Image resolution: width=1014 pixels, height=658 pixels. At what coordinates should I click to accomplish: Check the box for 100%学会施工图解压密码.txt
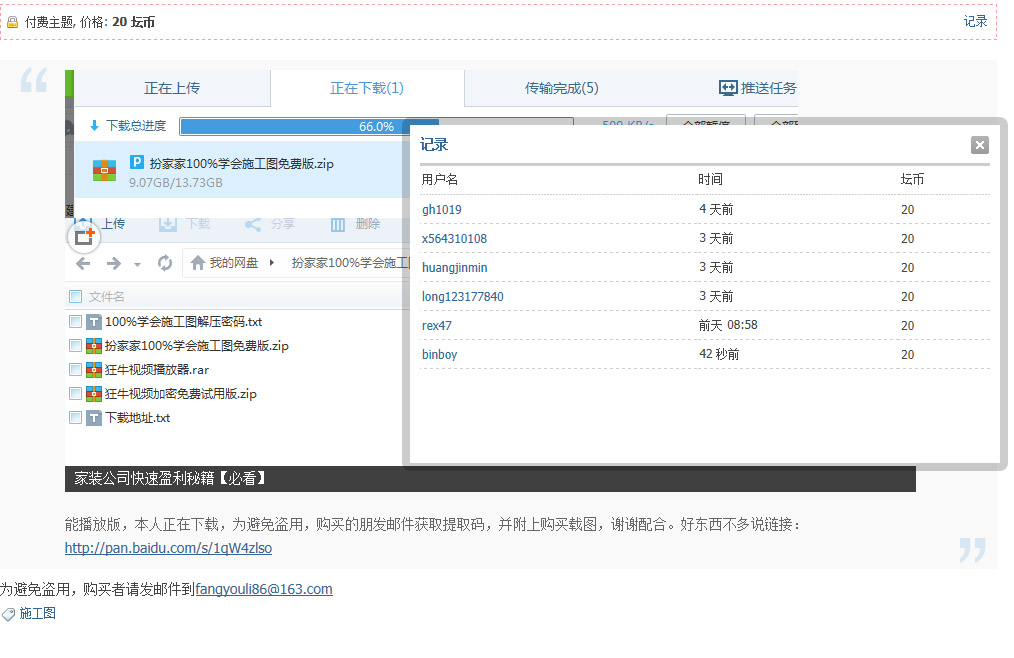click(76, 322)
